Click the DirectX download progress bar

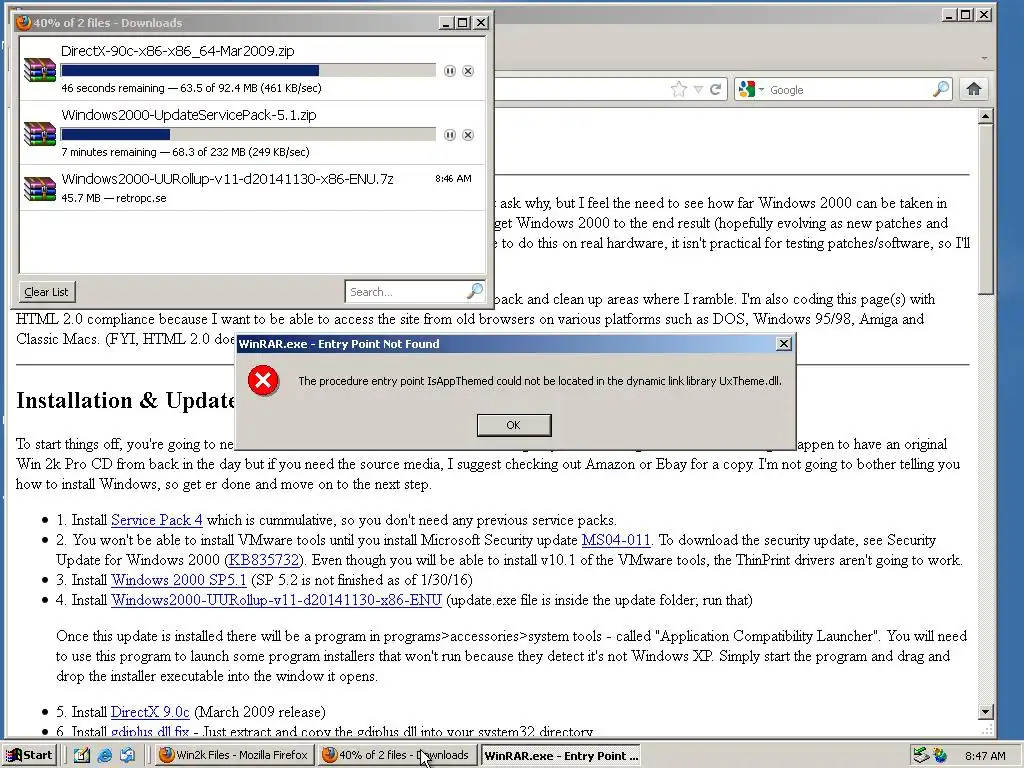tap(248, 71)
